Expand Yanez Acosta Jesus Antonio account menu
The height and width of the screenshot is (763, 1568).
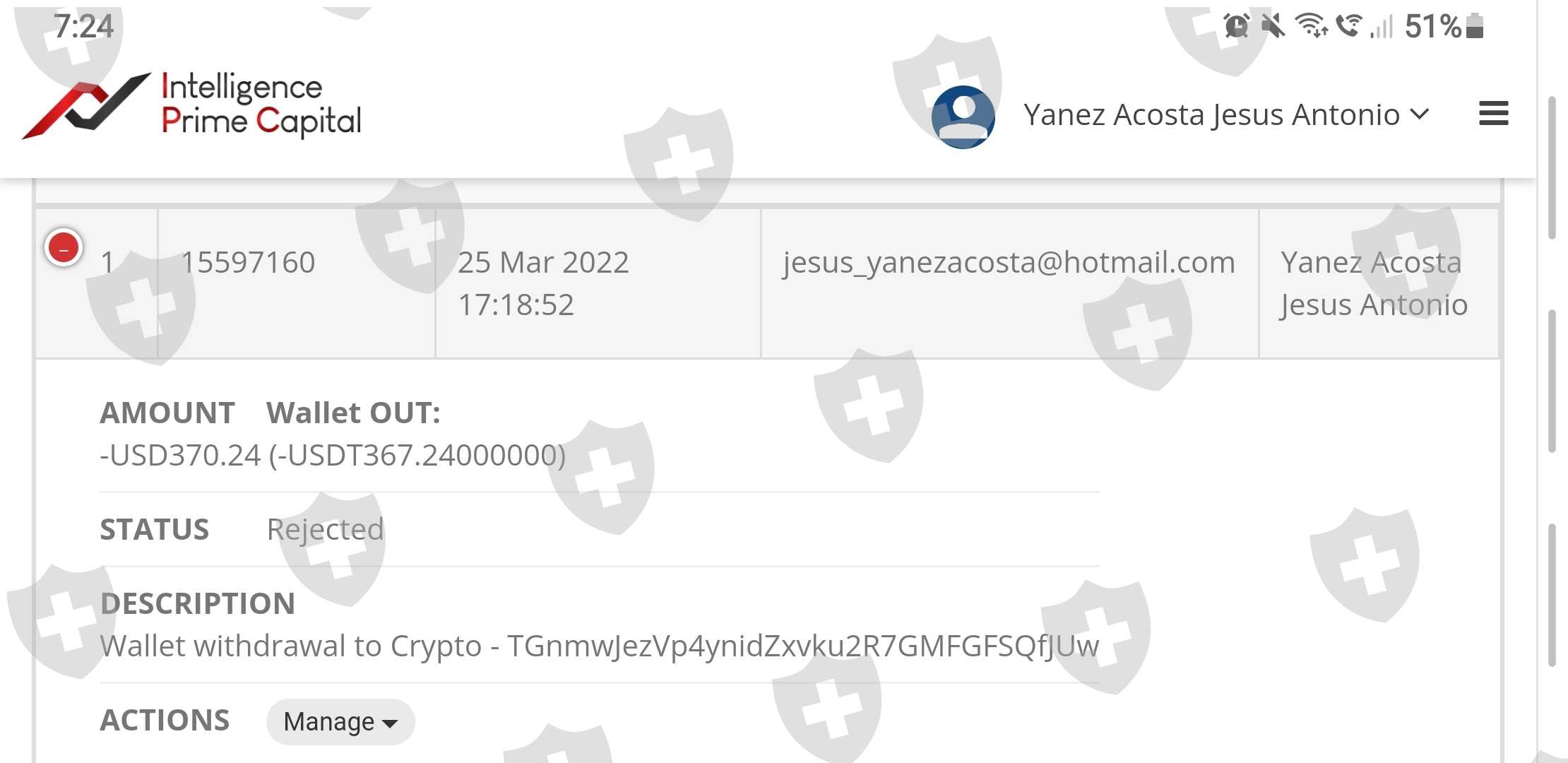pyautogui.click(x=1226, y=114)
